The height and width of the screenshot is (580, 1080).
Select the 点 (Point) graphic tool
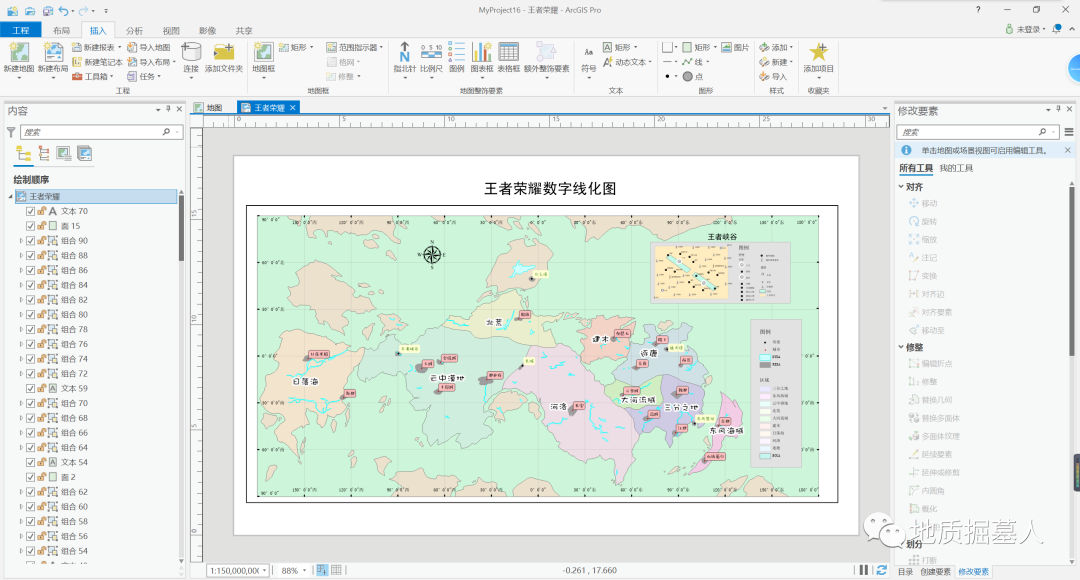pyautogui.click(x=693, y=76)
